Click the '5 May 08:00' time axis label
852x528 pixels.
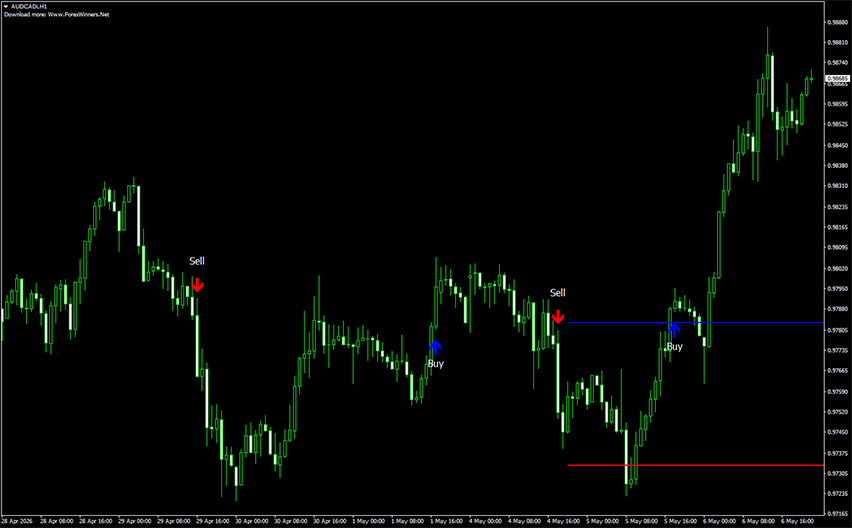click(642, 521)
